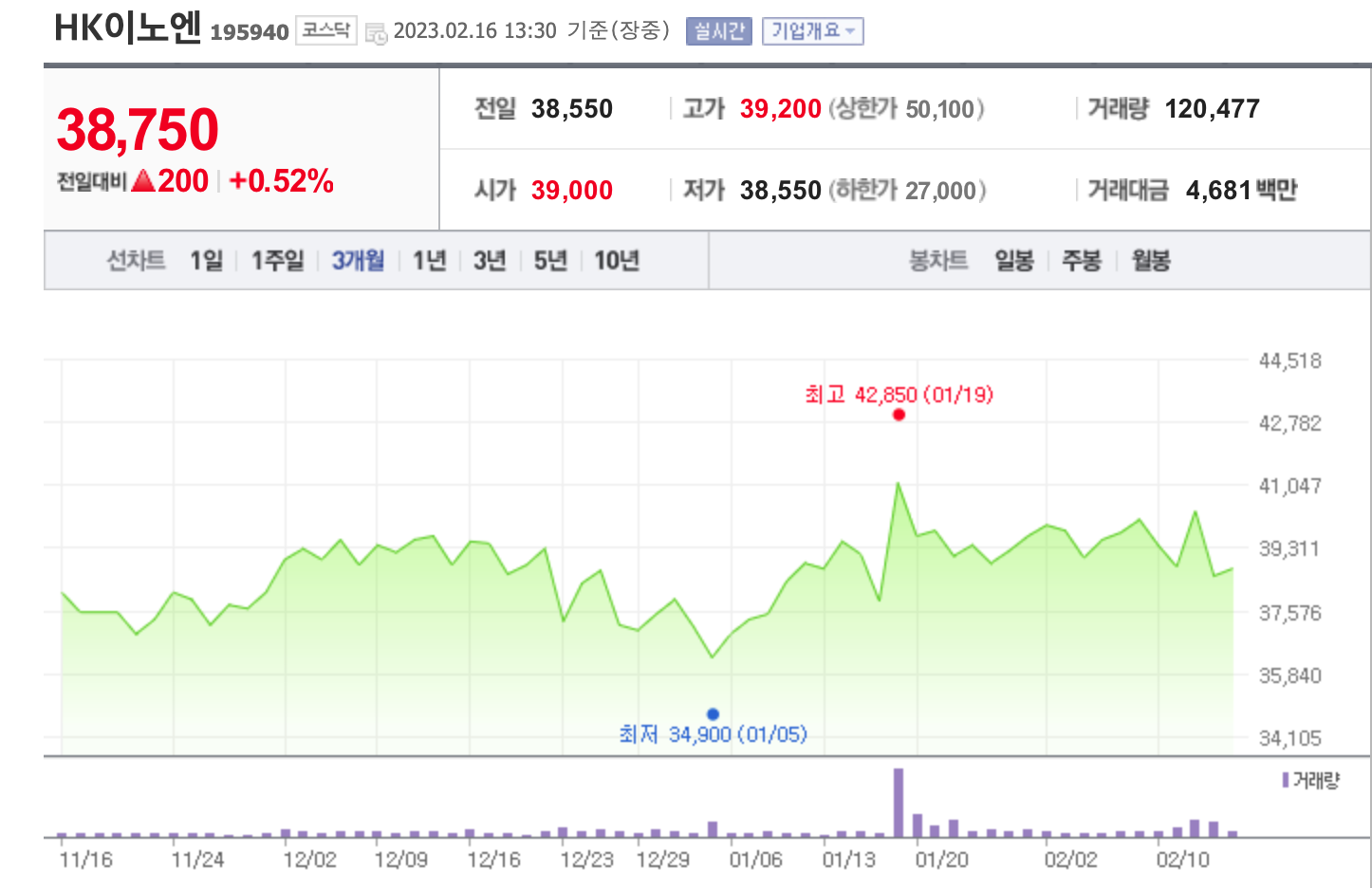Click the stock code 195940
Image resolution: width=1372 pixels, height=888 pixels.
click(x=250, y=32)
